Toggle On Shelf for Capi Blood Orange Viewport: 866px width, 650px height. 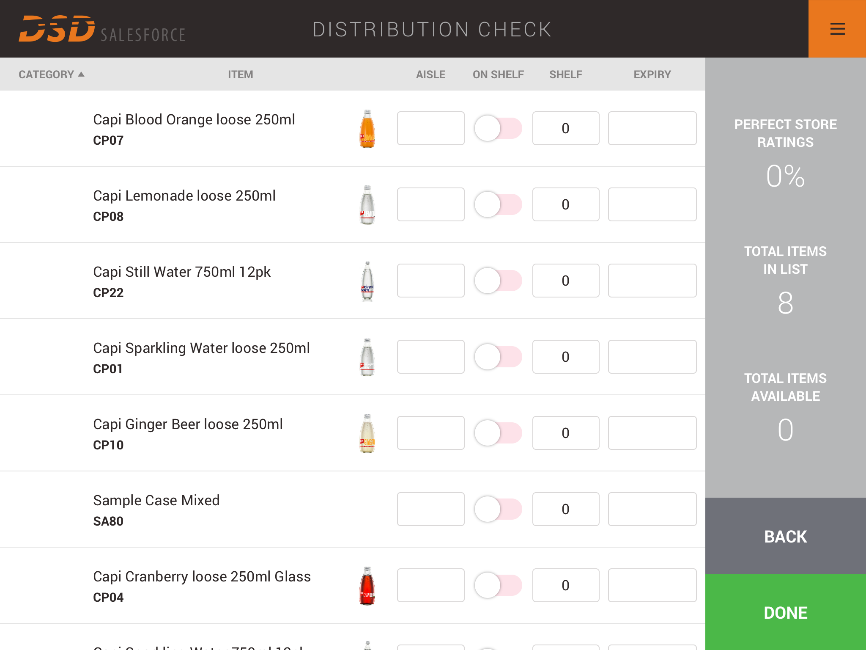click(498, 128)
